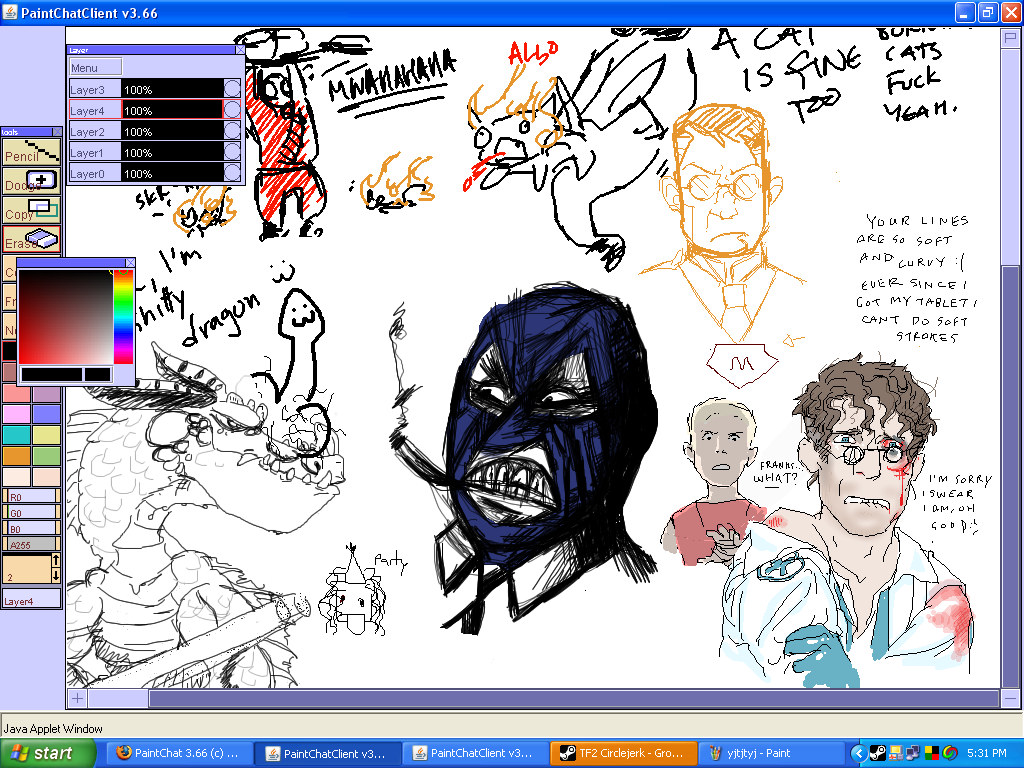Select the Pencil tool
Image resolution: width=1024 pixels, height=768 pixels.
(32, 151)
